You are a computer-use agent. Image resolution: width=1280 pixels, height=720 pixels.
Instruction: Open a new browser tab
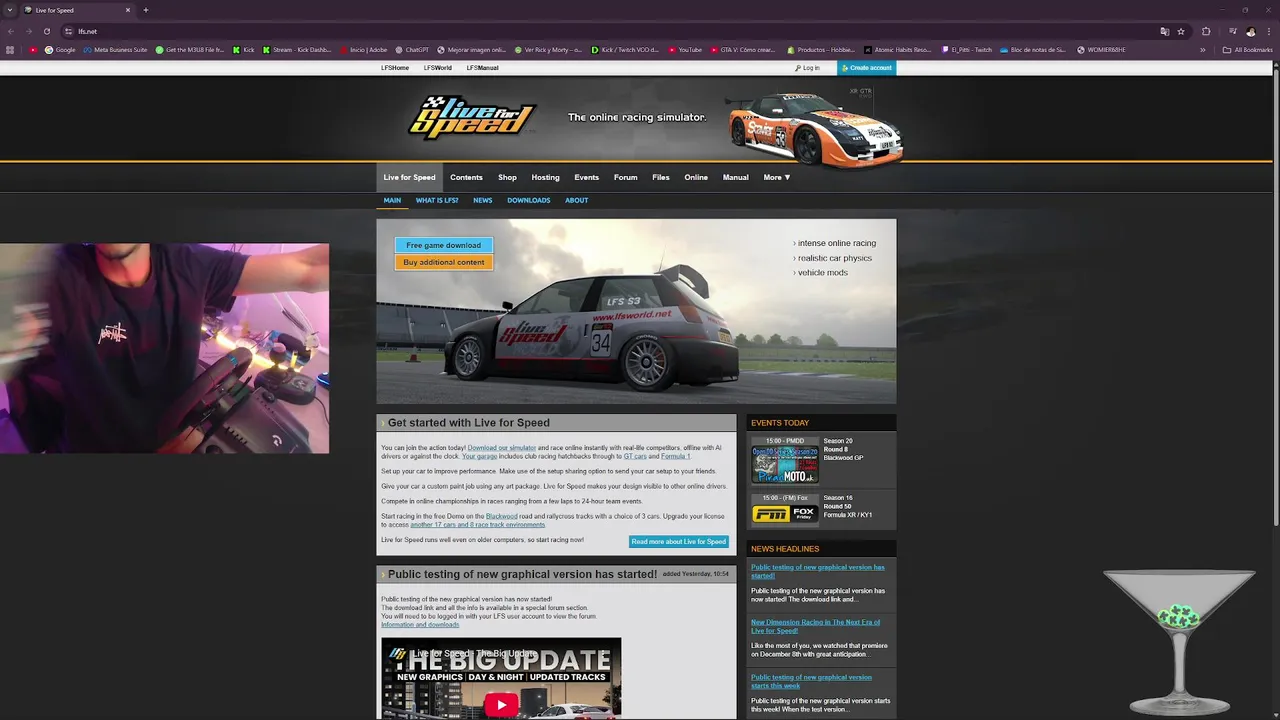[x=146, y=10]
